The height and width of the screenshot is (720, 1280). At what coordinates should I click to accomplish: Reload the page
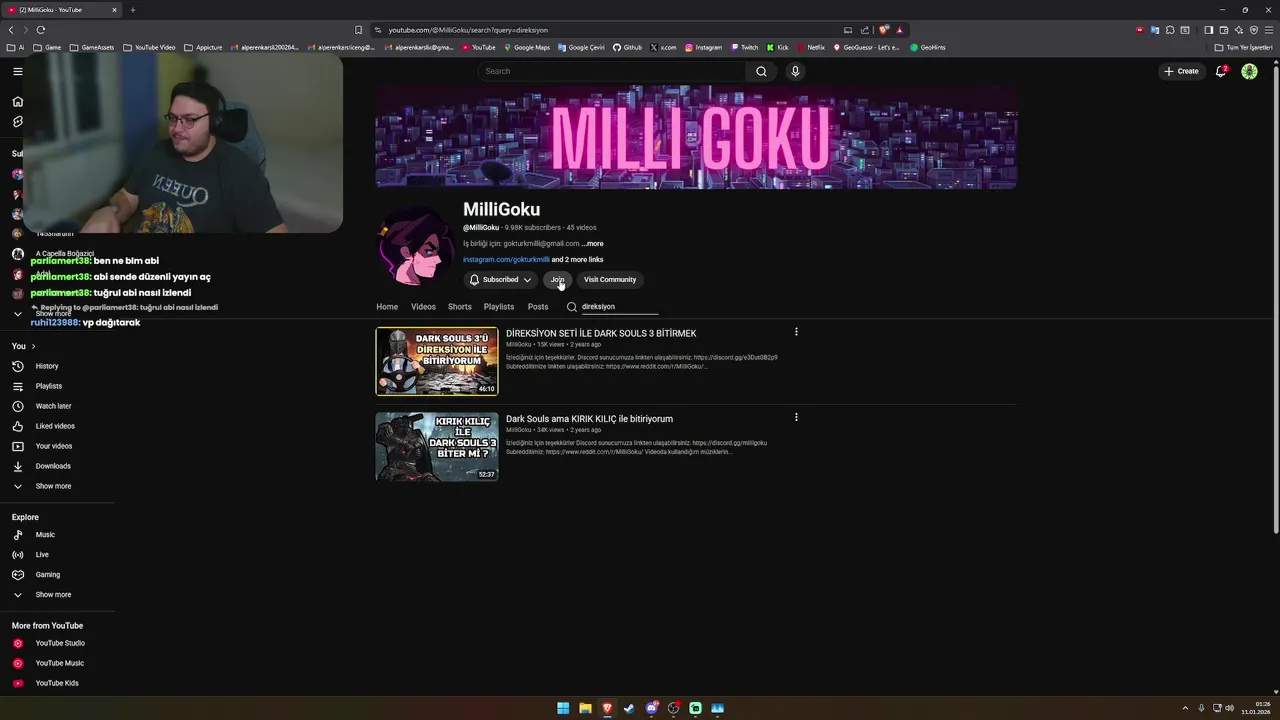pyautogui.click(x=41, y=30)
